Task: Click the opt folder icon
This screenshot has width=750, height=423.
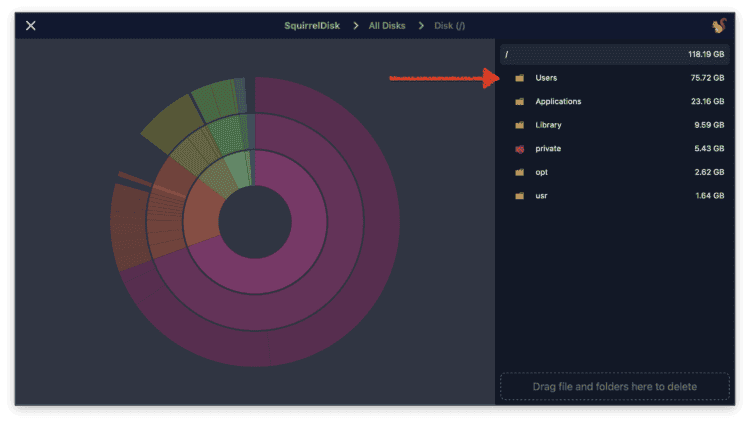Action: click(519, 172)
